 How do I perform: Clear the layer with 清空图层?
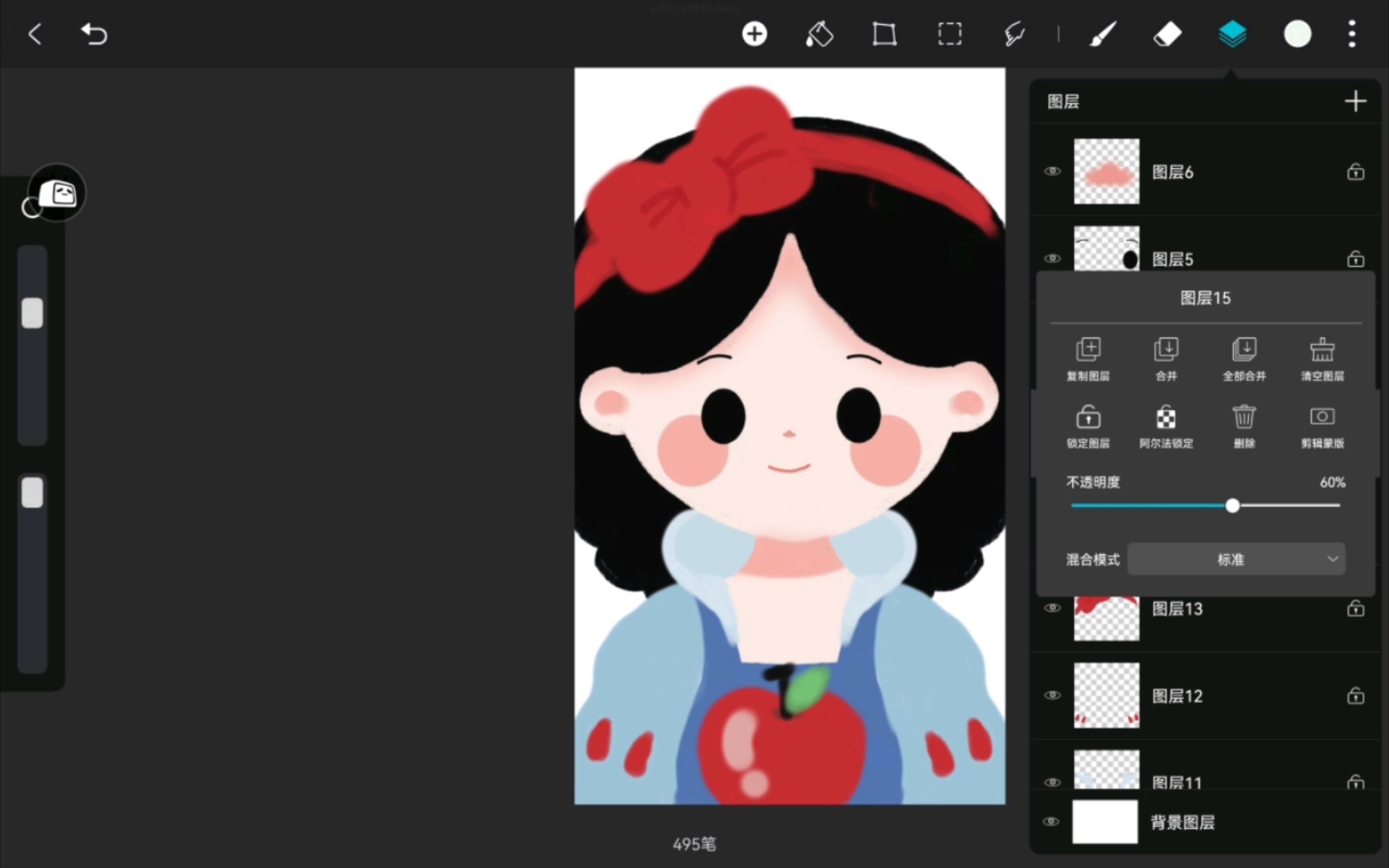click(1322, 358)
